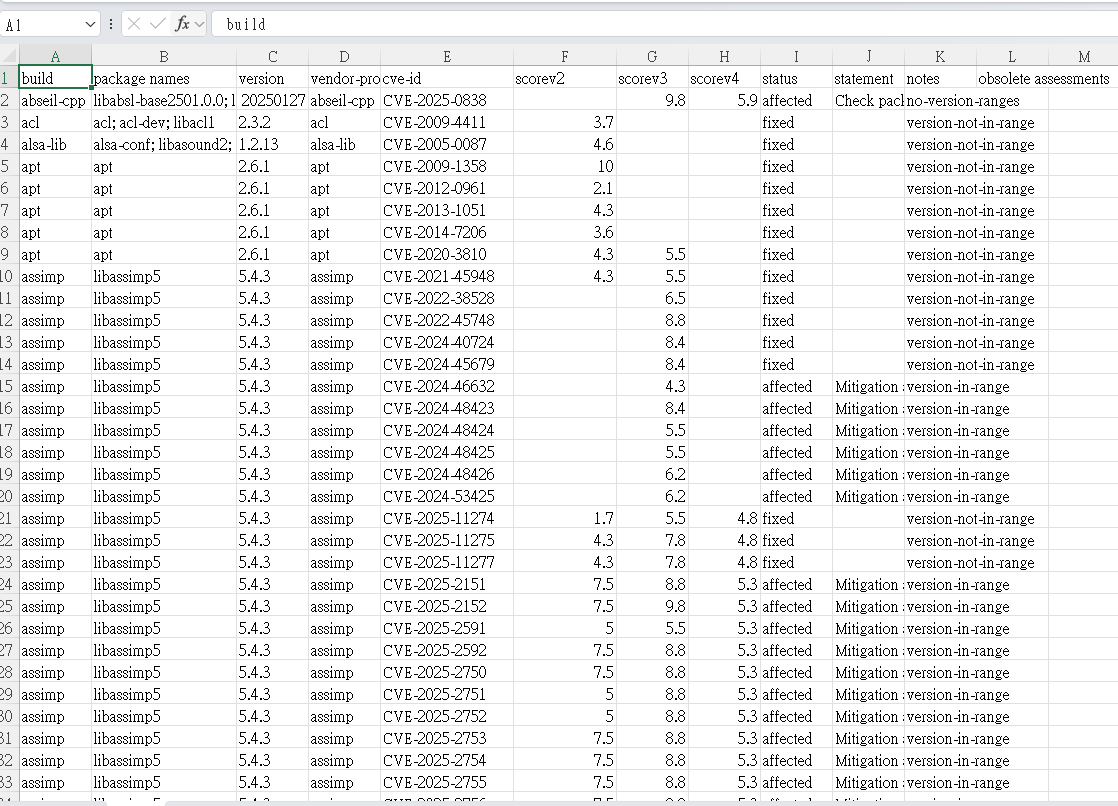Select row 15 header
Image resolution: width=1118 pixels, height=806 pixels.
pos(8,387)
